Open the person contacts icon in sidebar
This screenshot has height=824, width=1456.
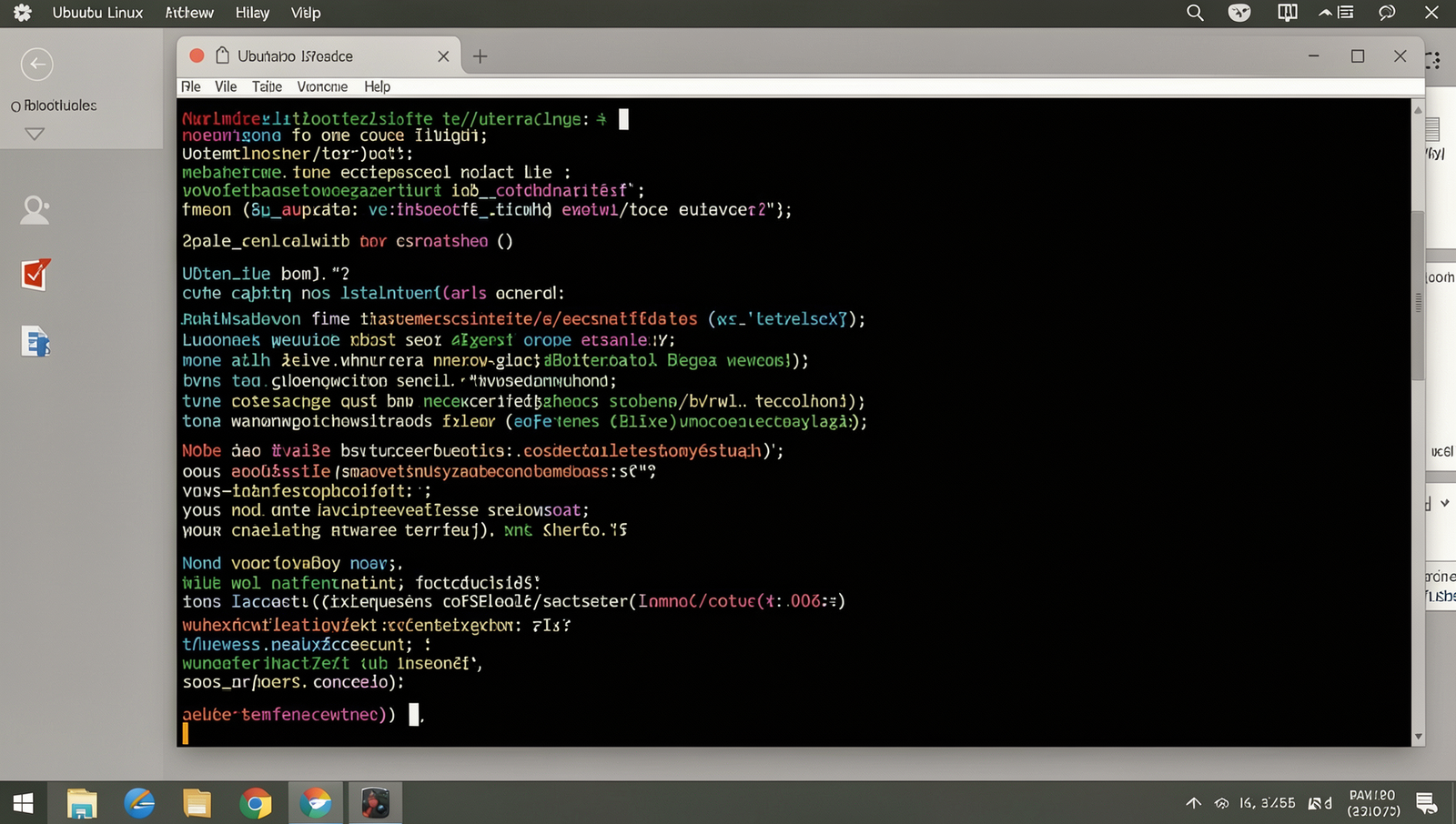click(x=35, y=210)
